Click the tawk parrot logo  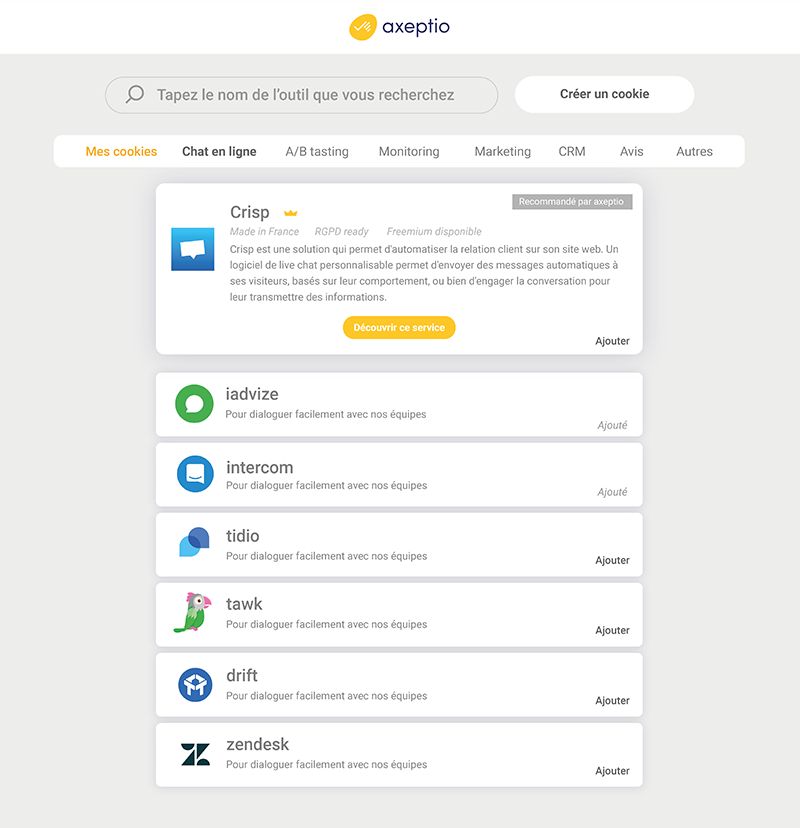tap(193, 613)
